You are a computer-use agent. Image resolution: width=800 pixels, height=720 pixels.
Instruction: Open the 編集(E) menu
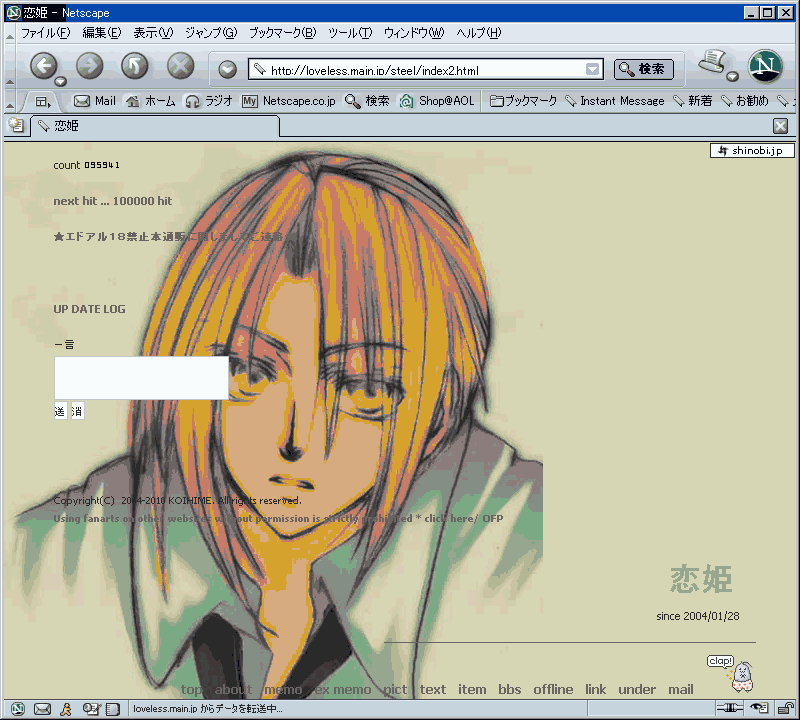[102, 33]
